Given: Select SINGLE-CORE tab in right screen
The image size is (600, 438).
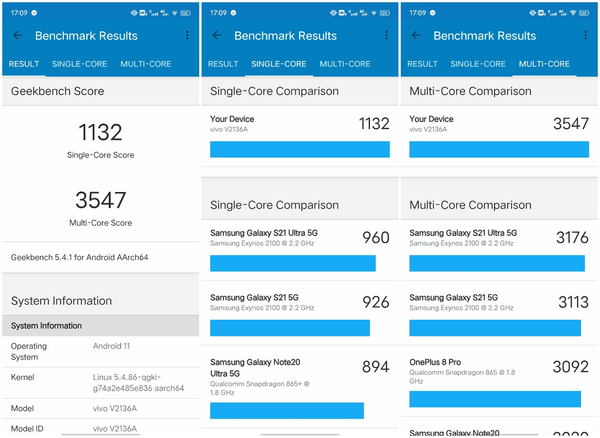Looking at the screenshot, I should coord(478,64).
